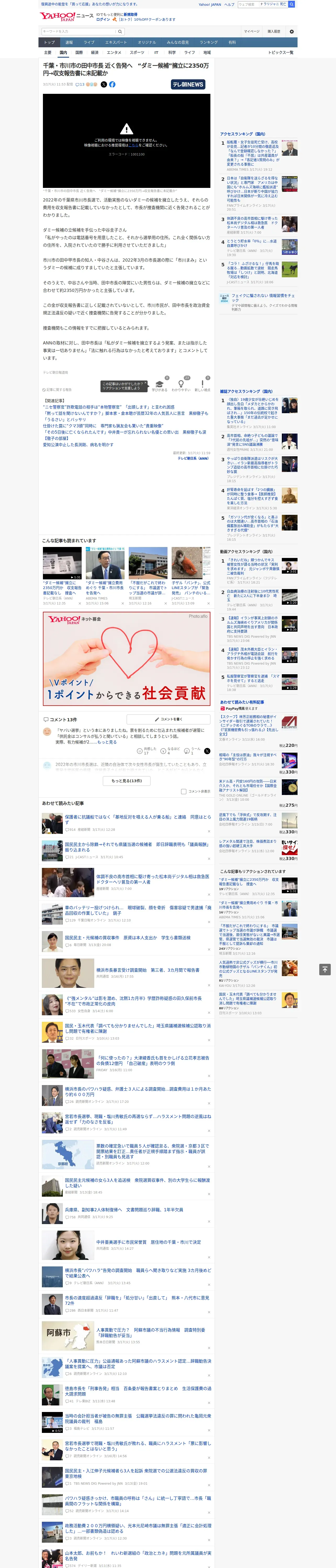336x1568 pixels.
Task: Click the ログイン link
Action: pyautogui.click(x=103, y=20)
